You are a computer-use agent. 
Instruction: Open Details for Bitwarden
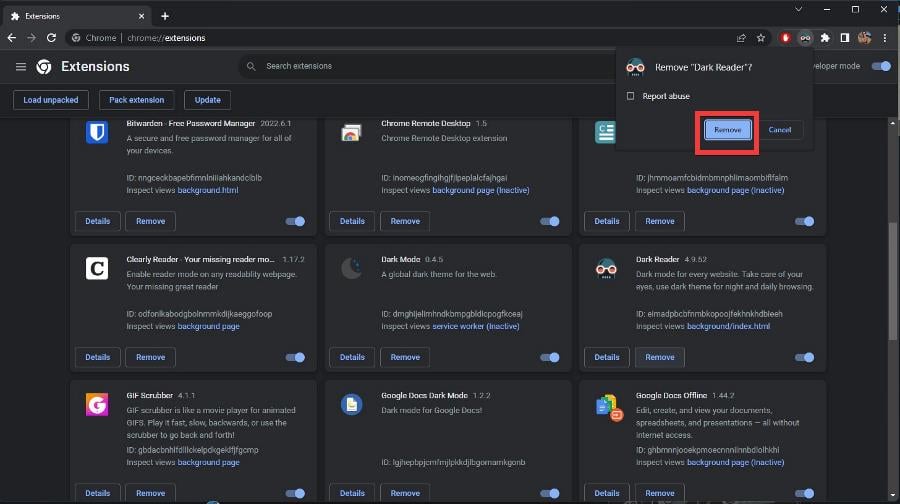click(x=98, y=221)
